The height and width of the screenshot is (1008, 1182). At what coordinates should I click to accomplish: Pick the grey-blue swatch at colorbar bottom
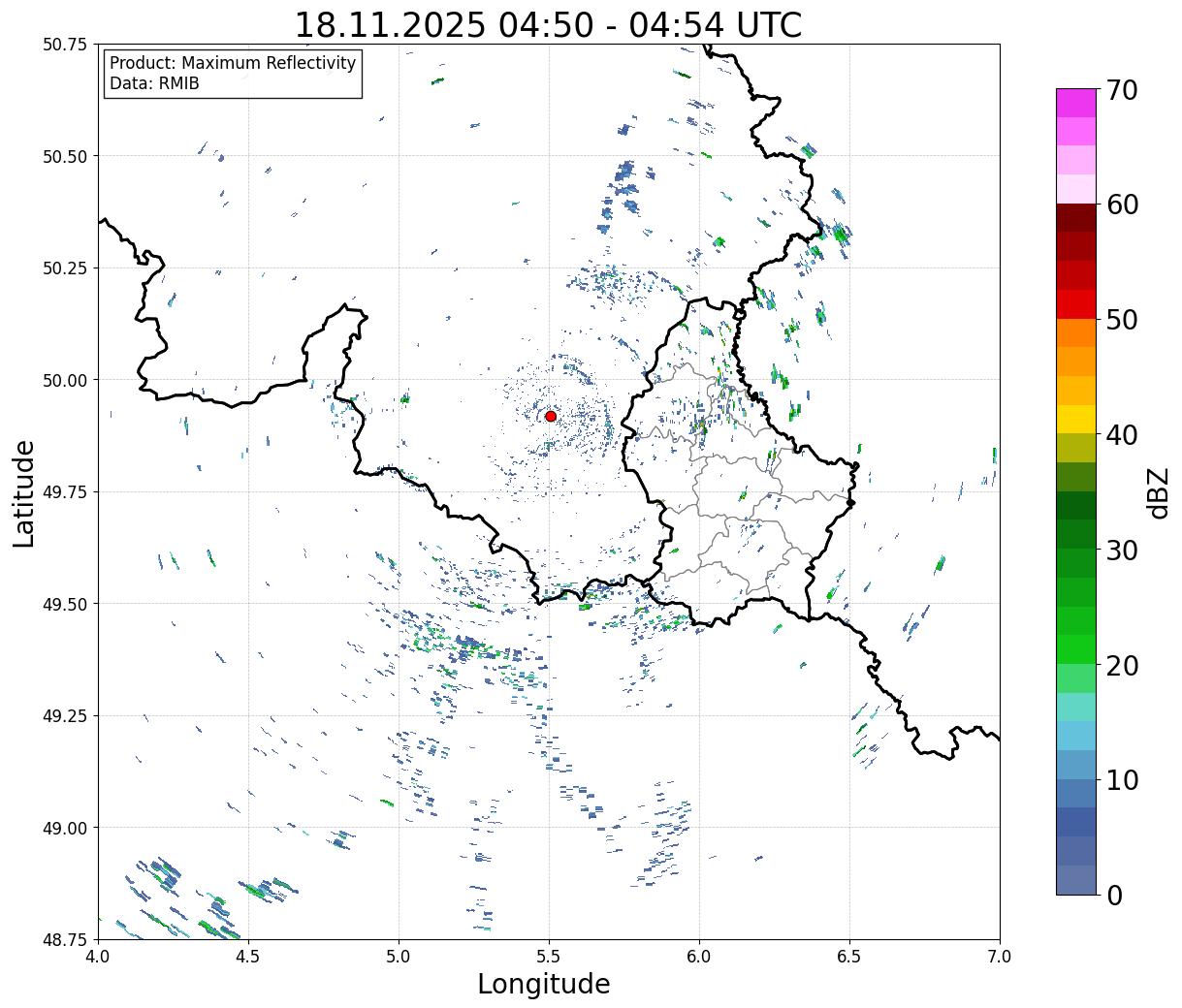pos(1076,879)
